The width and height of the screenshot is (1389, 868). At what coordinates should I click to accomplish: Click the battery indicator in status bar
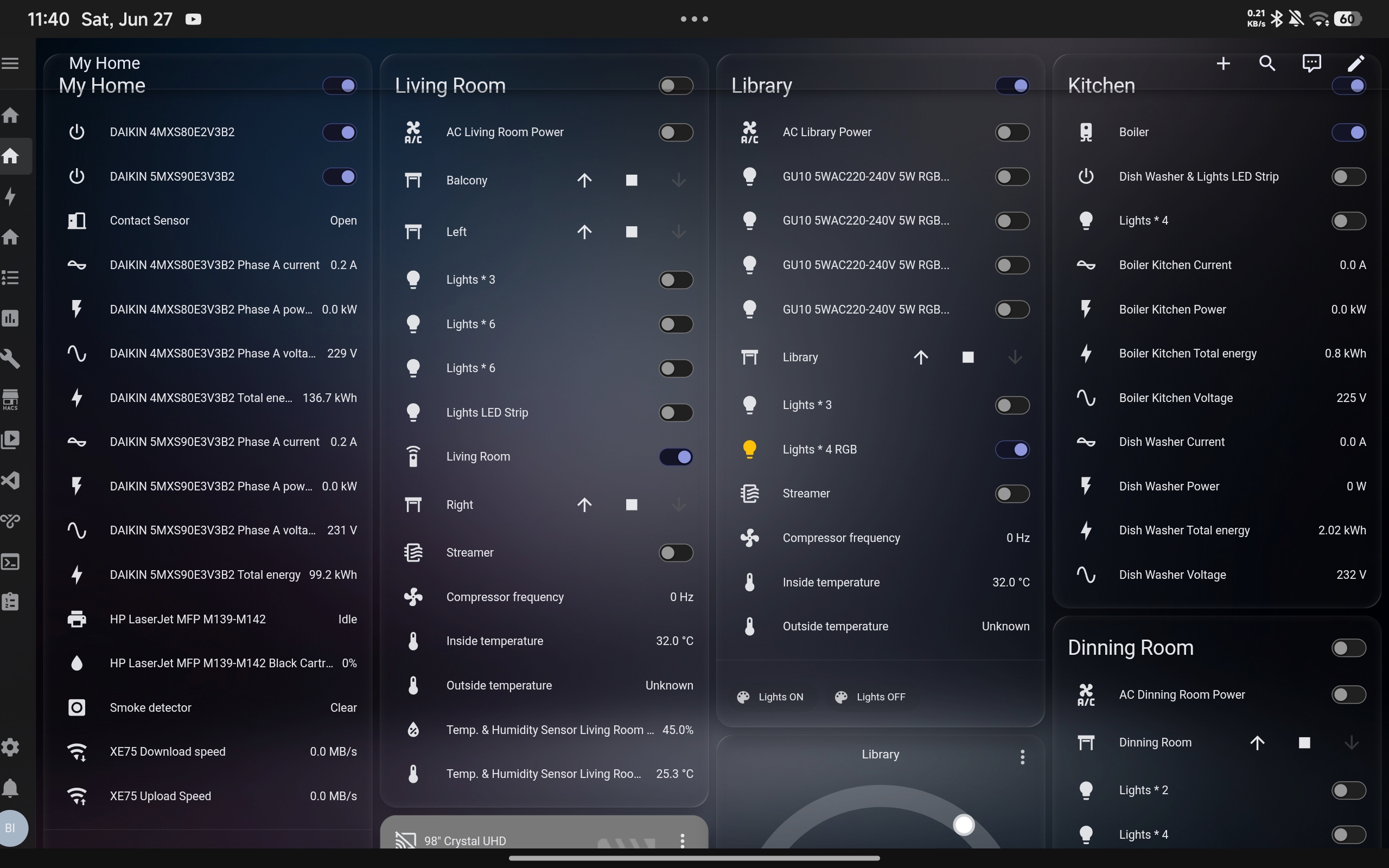(1348, 19)
